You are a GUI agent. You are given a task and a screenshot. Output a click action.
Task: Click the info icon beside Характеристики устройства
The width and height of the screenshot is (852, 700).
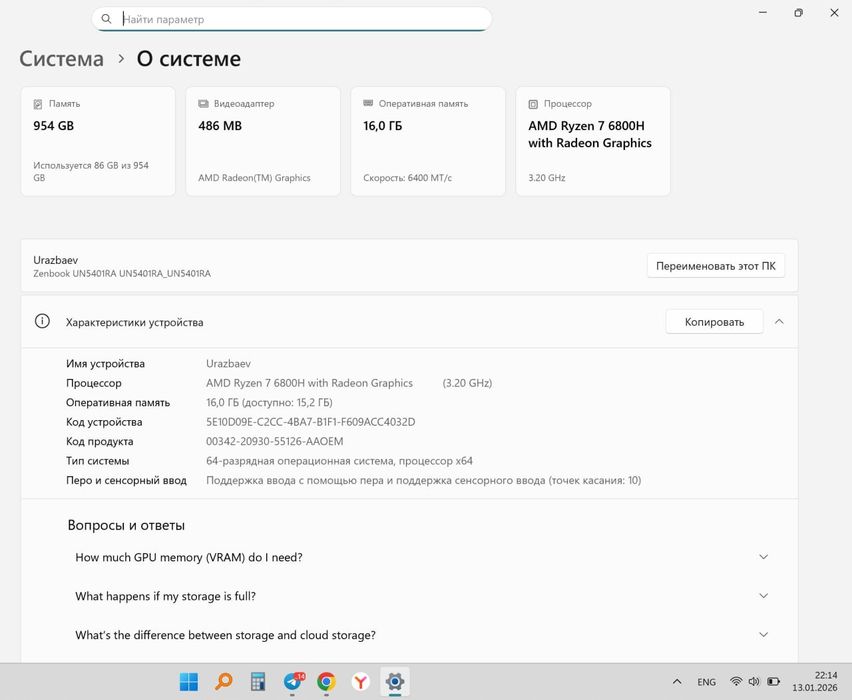click(x=42, y=321)
